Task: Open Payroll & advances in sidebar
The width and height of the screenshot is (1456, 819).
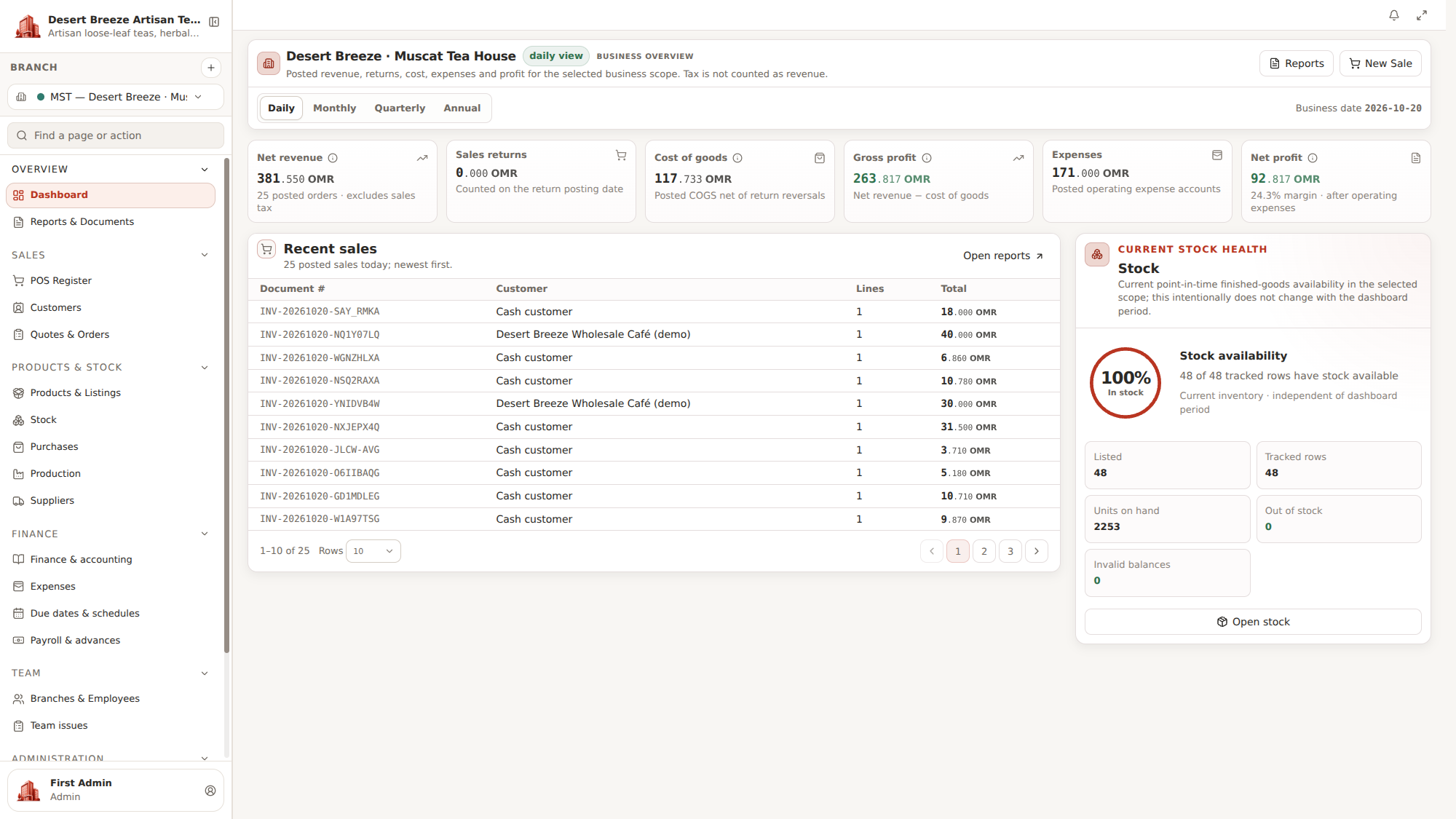Action: (111, 641)
